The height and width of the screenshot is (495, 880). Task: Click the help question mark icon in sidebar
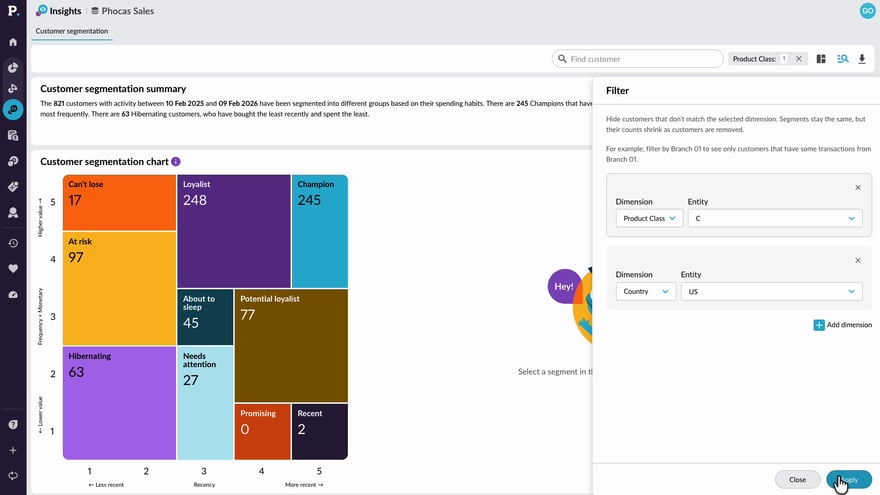click(13, 424)
